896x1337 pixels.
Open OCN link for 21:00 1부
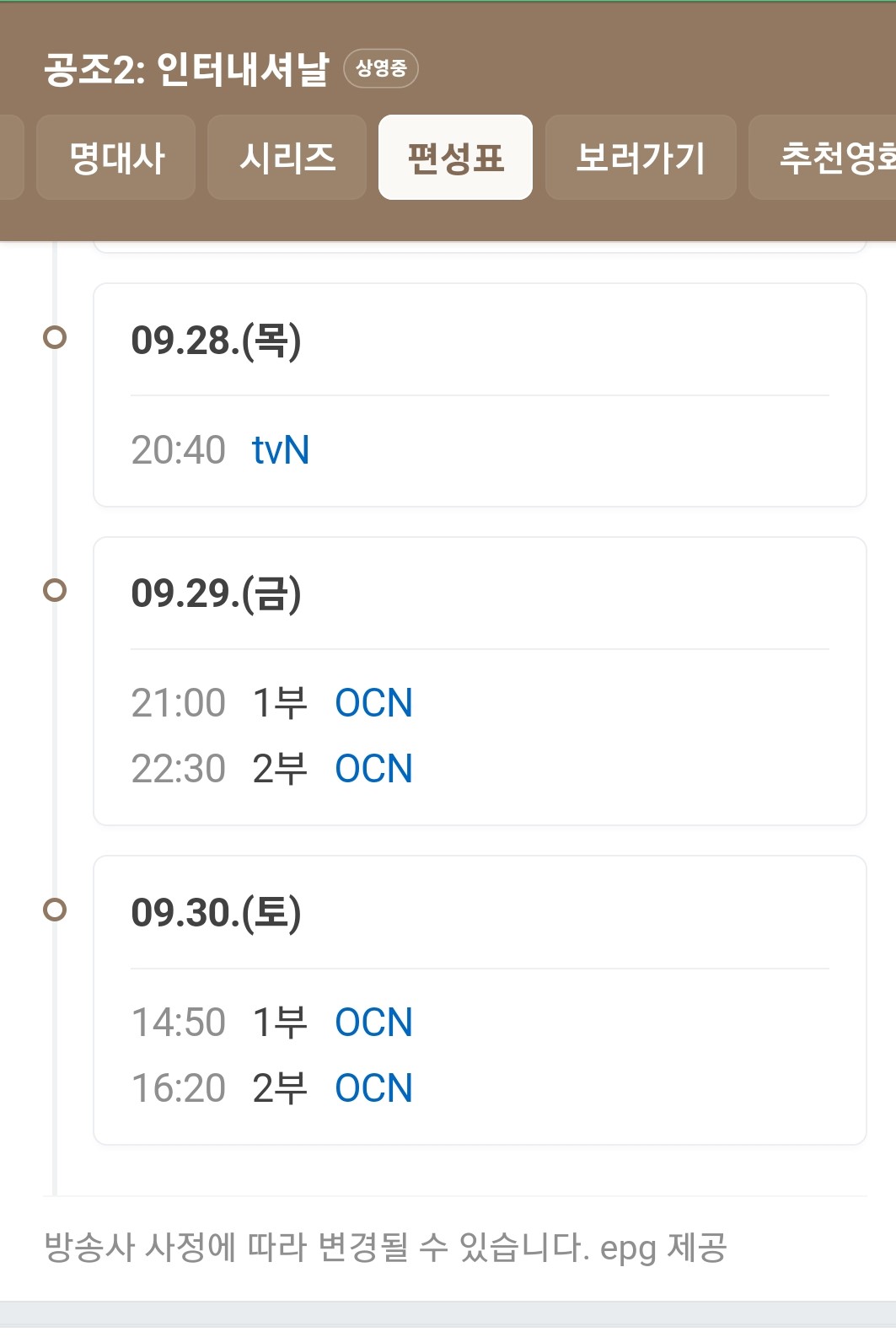pos(373,703)
